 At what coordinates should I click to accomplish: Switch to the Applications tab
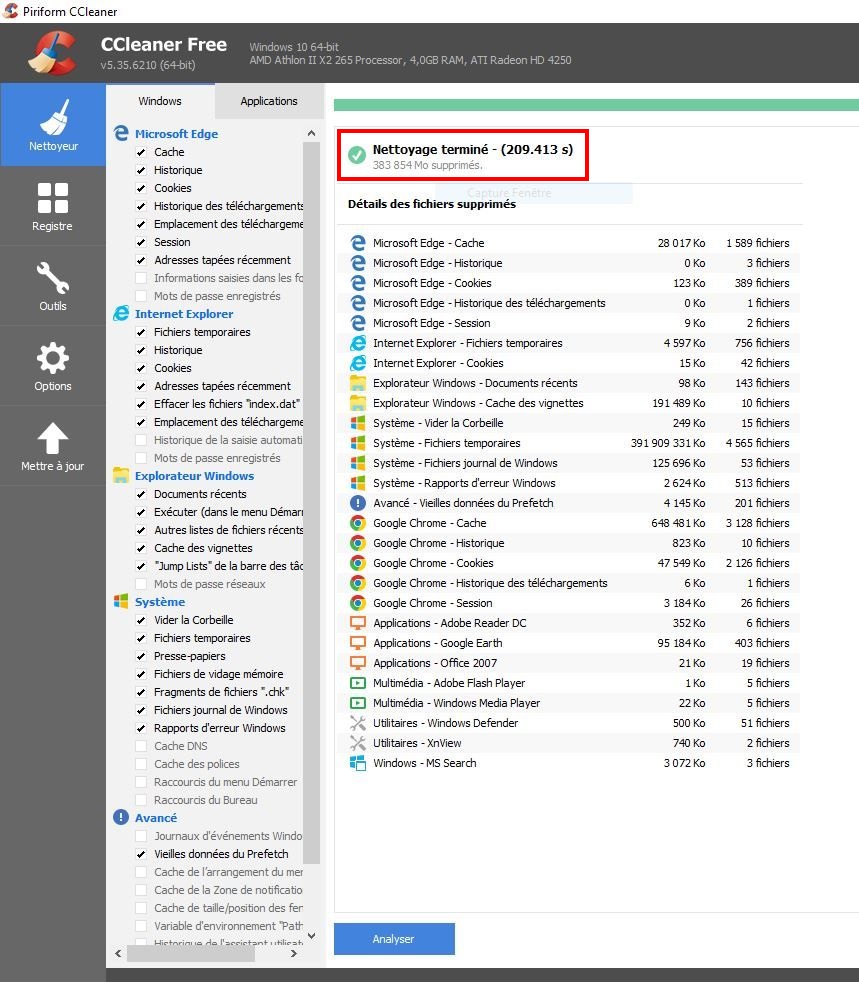[x=269, y=101]
